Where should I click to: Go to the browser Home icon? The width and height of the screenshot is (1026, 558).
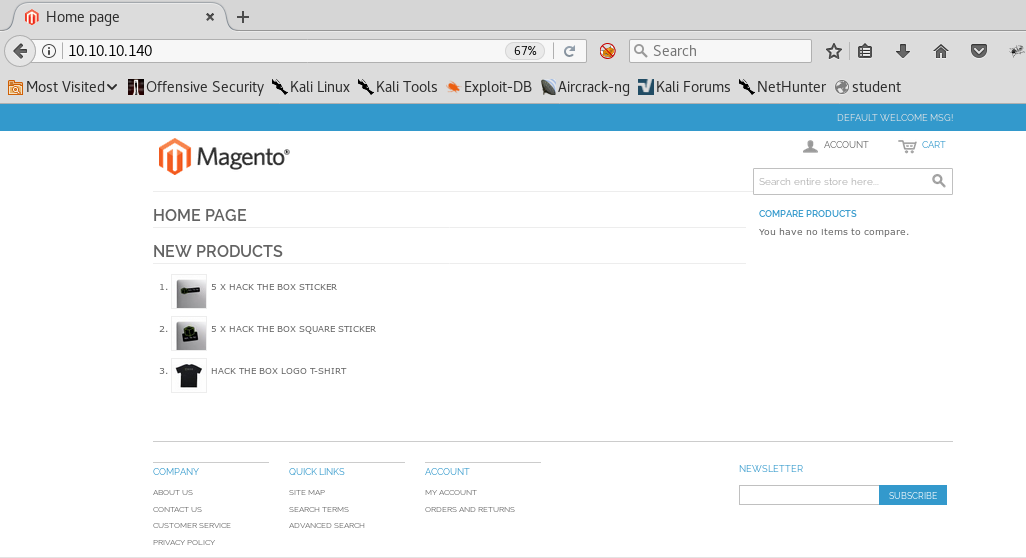point(940,51)
